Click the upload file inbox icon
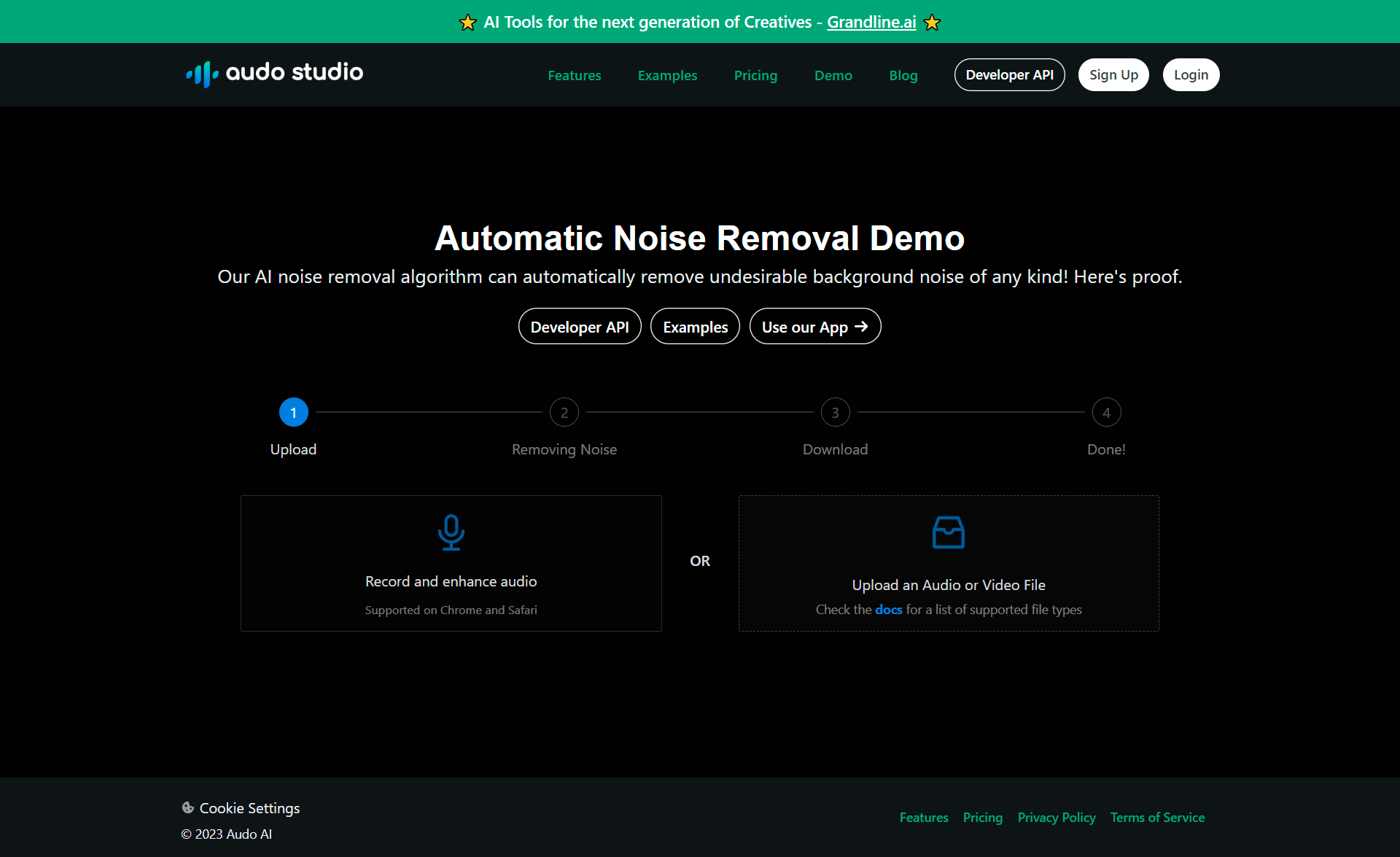 coord(947,530)
